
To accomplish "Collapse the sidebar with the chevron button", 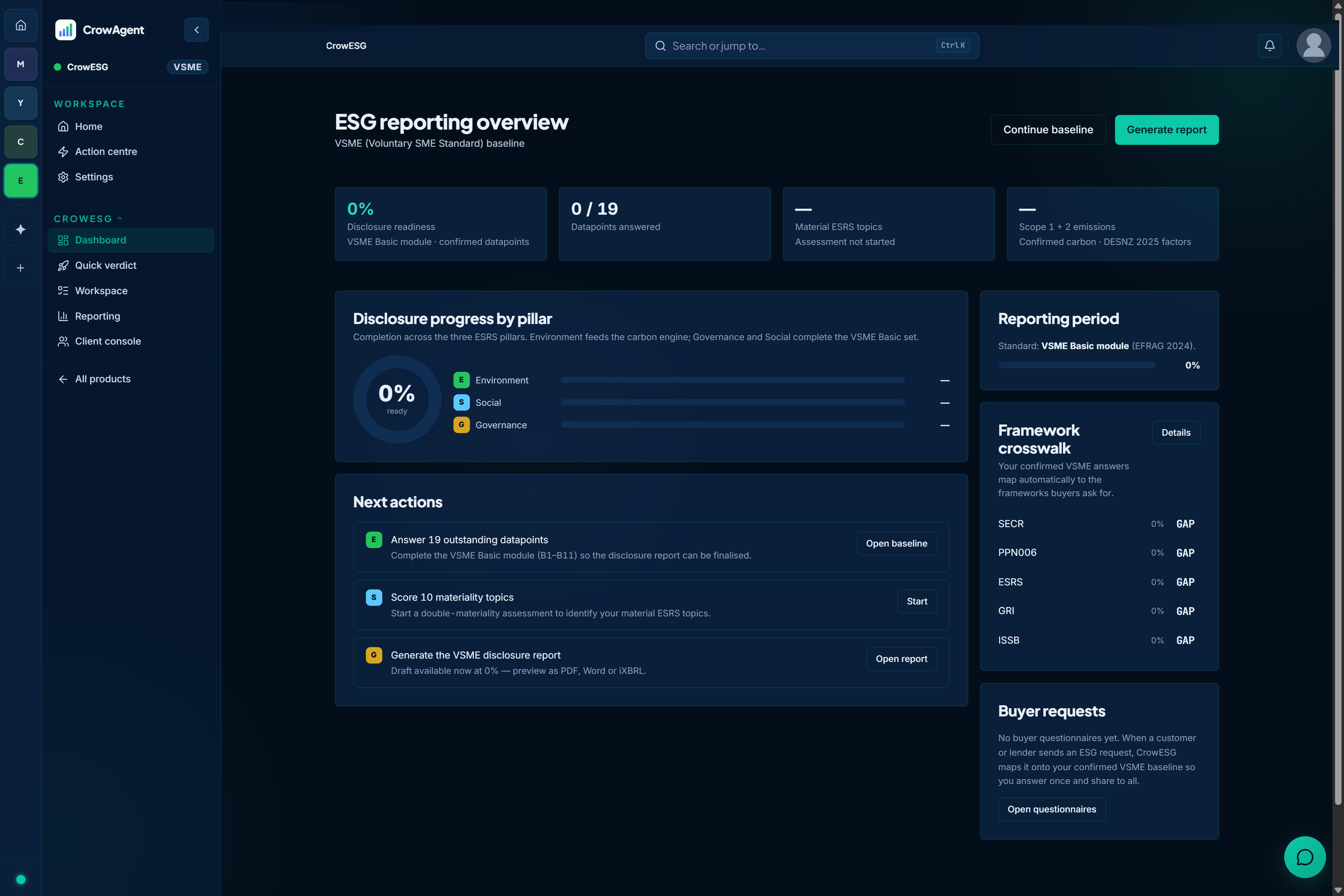I will [197, 30].
